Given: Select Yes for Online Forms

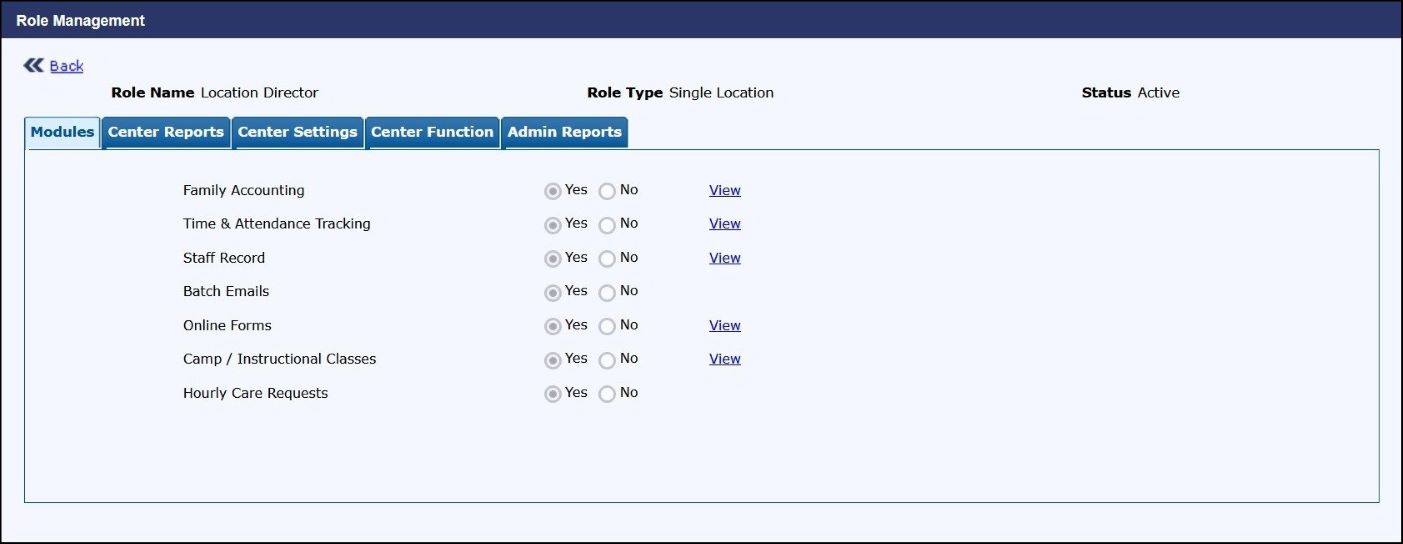Looking at the screenshot, I should (553, 326).
